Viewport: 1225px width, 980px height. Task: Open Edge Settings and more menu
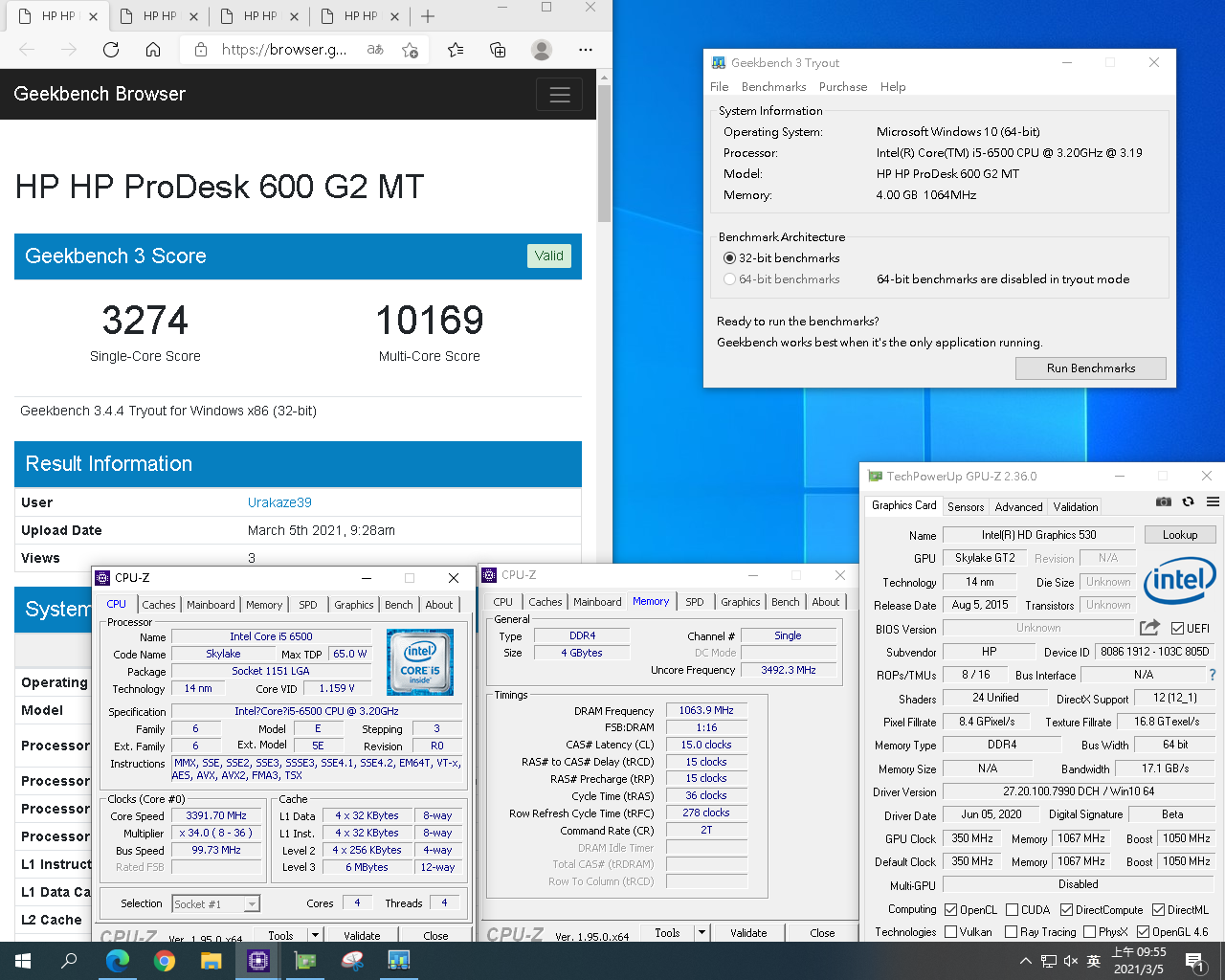pyautogui.click(x=586, y=50)
